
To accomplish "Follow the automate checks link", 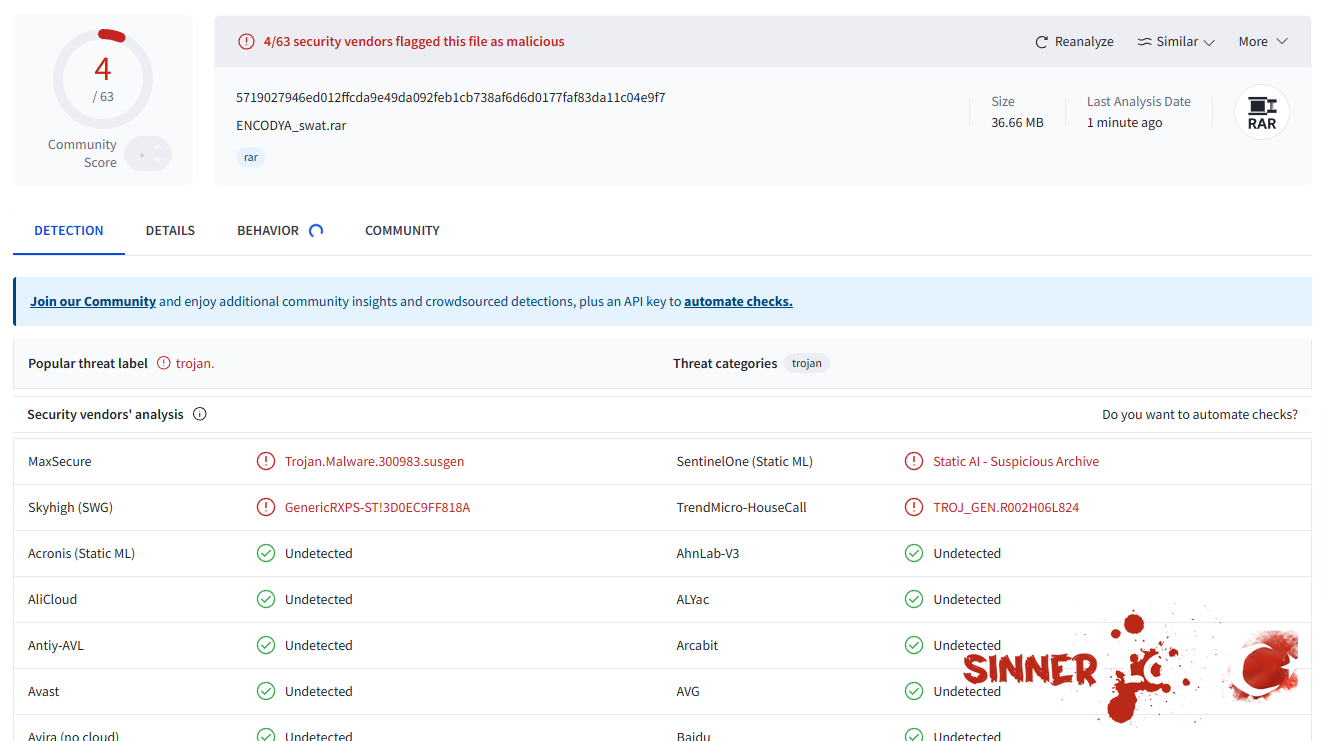I will click(x=738, y=301).
